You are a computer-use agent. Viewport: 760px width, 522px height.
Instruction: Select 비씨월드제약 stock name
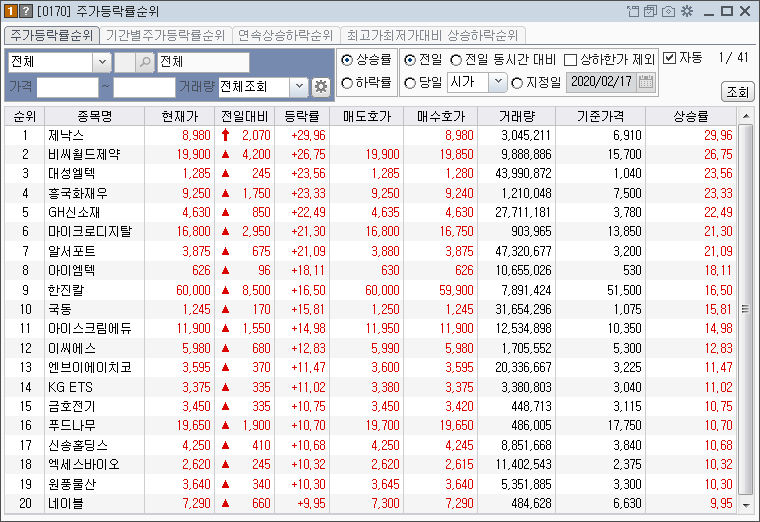84,155
